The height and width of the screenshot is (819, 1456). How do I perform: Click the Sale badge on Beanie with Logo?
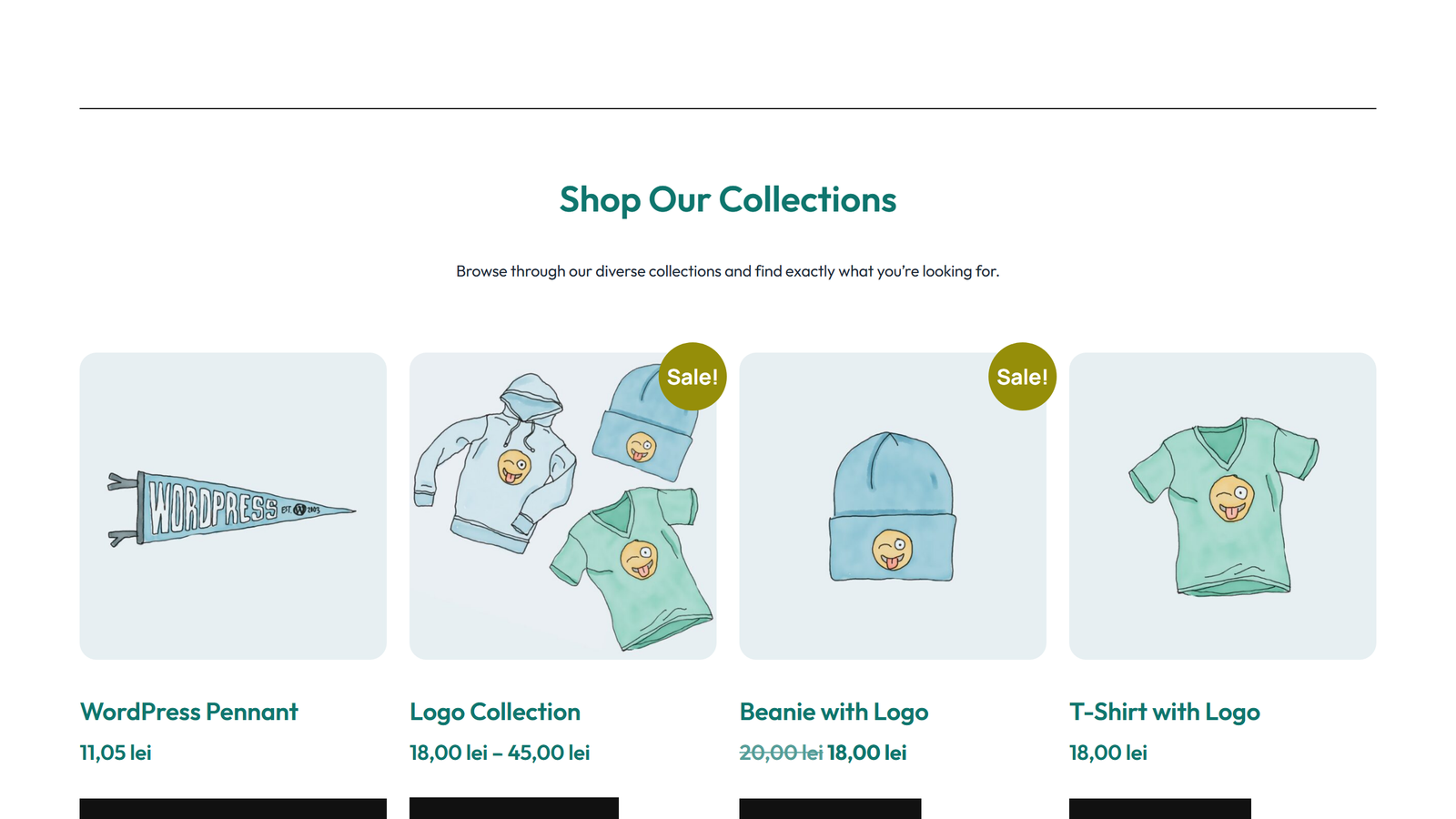click(x=1022, y=376)
